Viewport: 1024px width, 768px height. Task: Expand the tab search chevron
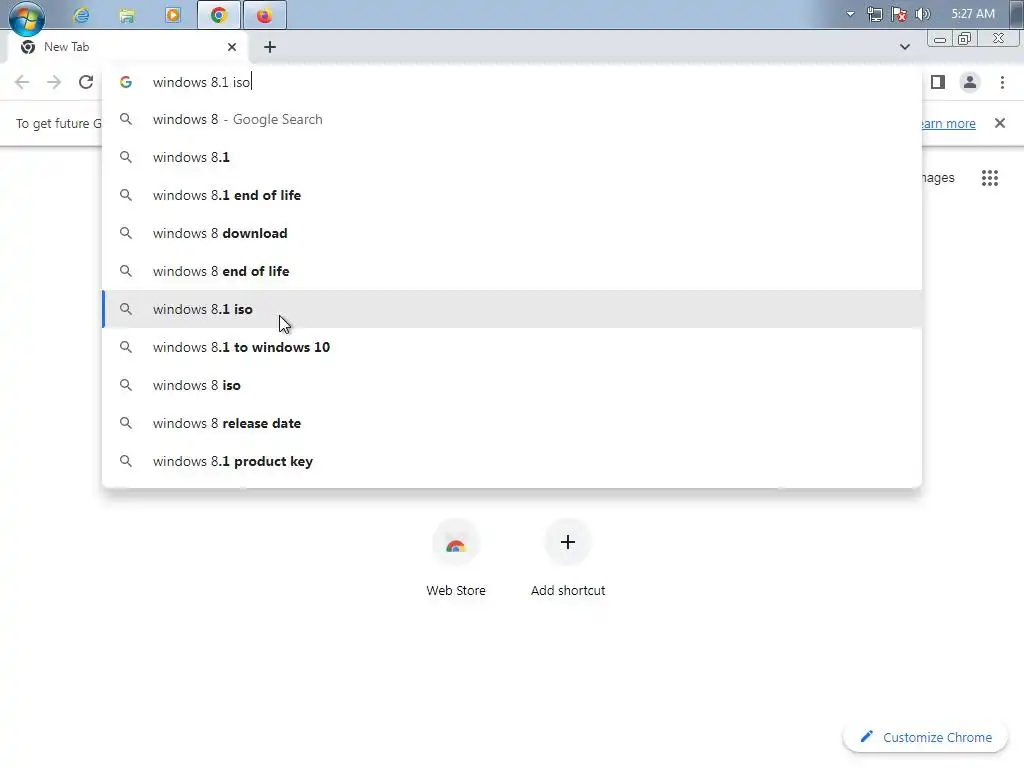click(x=904, y=47)
